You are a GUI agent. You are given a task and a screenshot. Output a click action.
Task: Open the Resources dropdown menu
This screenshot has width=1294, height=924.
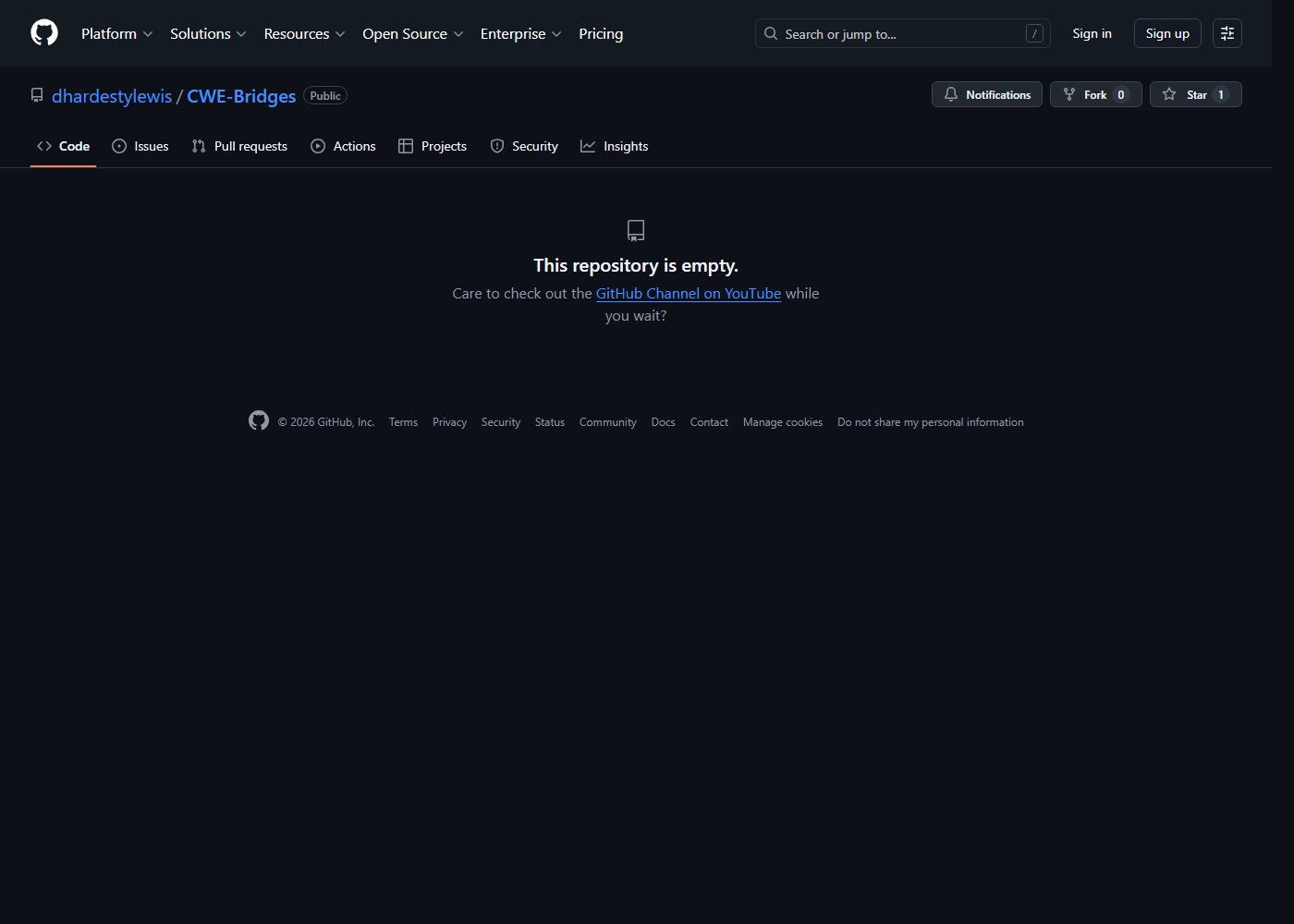[x=304, y=33]
